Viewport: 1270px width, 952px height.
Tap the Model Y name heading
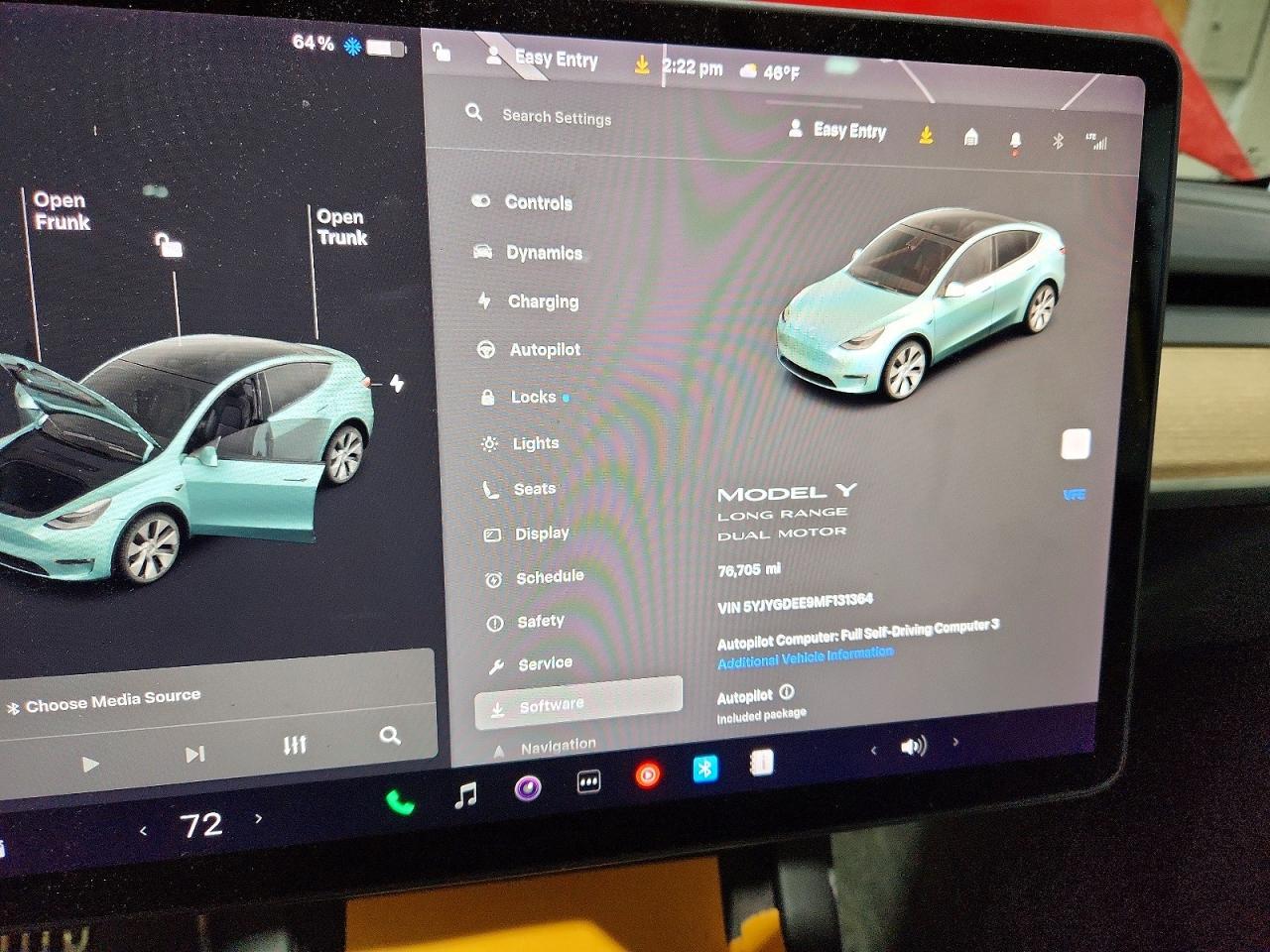787,492
